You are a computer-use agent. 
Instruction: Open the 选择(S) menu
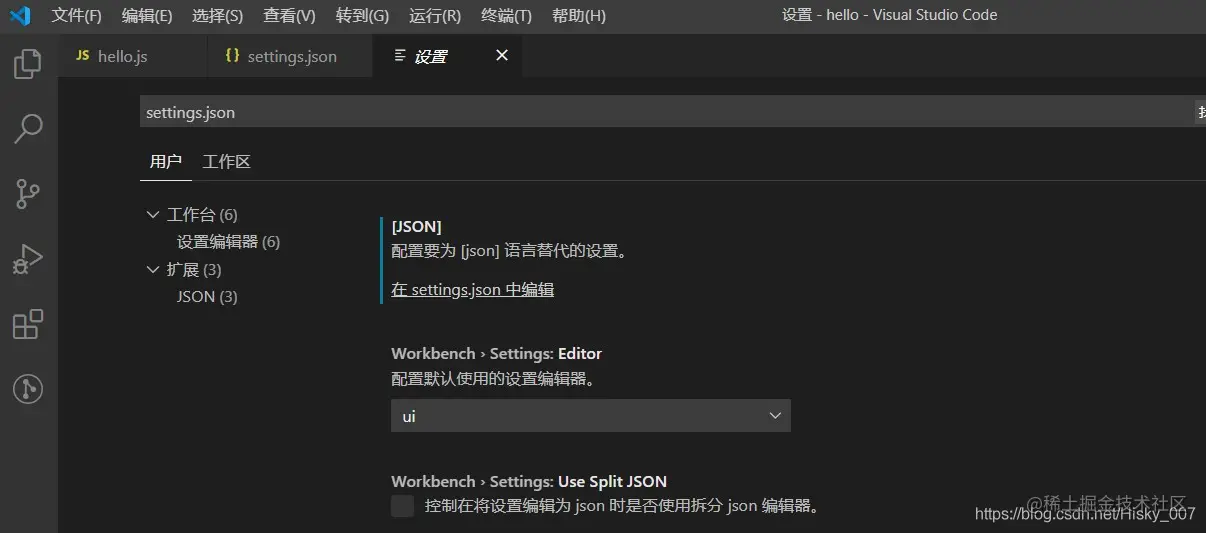pyautogui.click(x=218, y=16)
